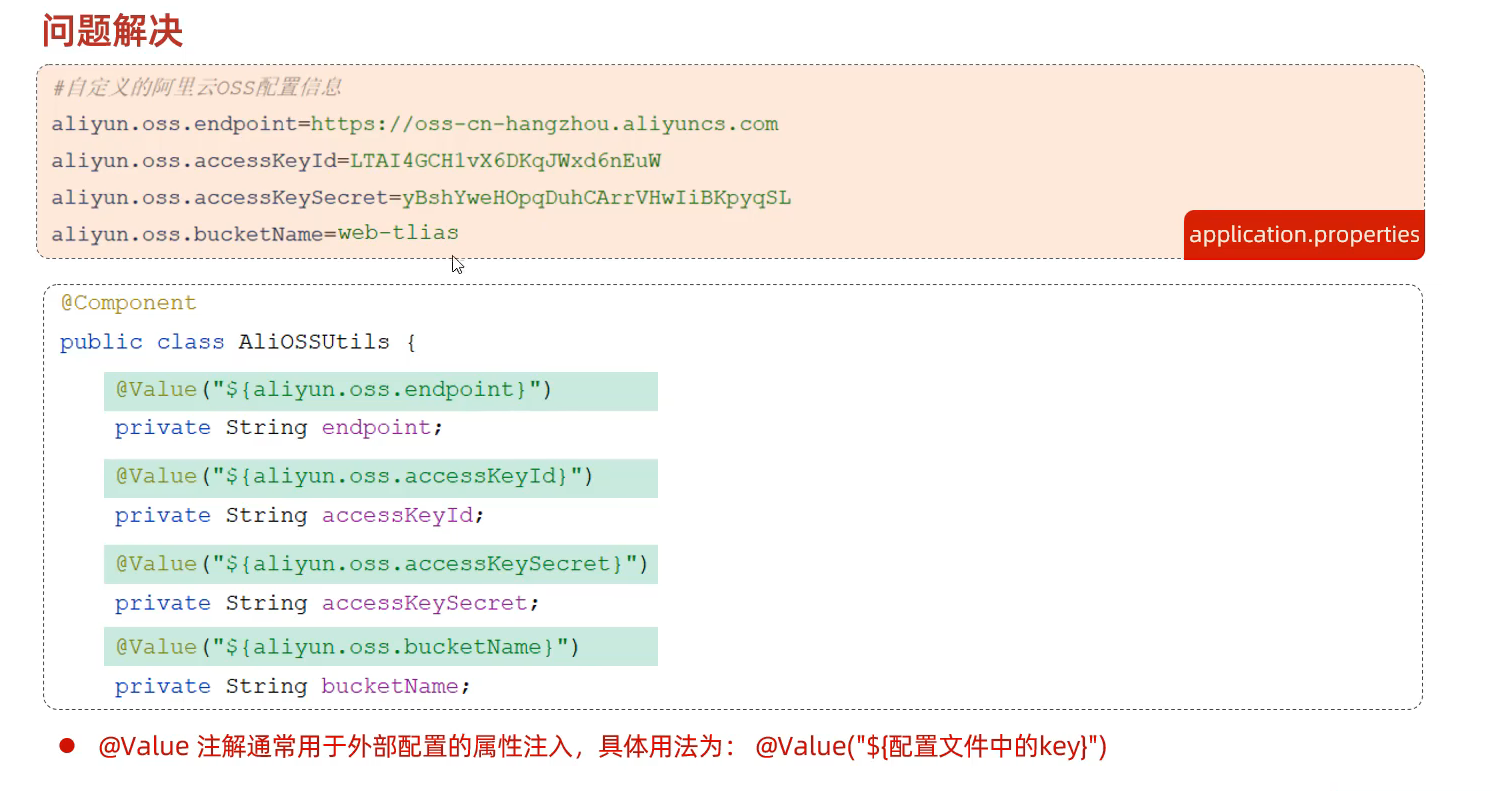This screenshot has width=1492, height=791.
Task: Click the private String accessKeySecret field
Action: (327, 604)
